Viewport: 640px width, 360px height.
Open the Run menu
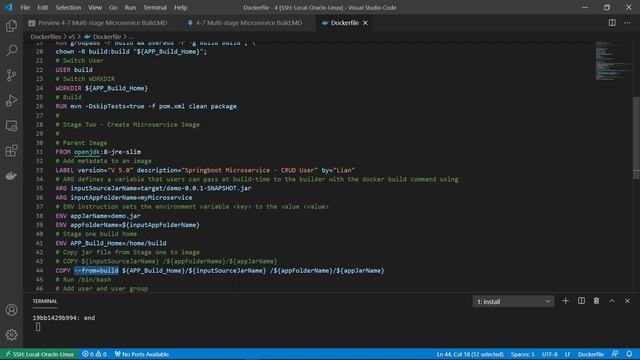pyautogui.click(x=130, y=7)
